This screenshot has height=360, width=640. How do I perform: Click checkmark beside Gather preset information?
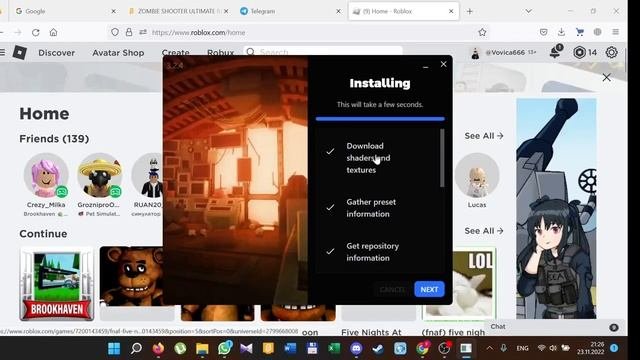[x=330, y=207]
